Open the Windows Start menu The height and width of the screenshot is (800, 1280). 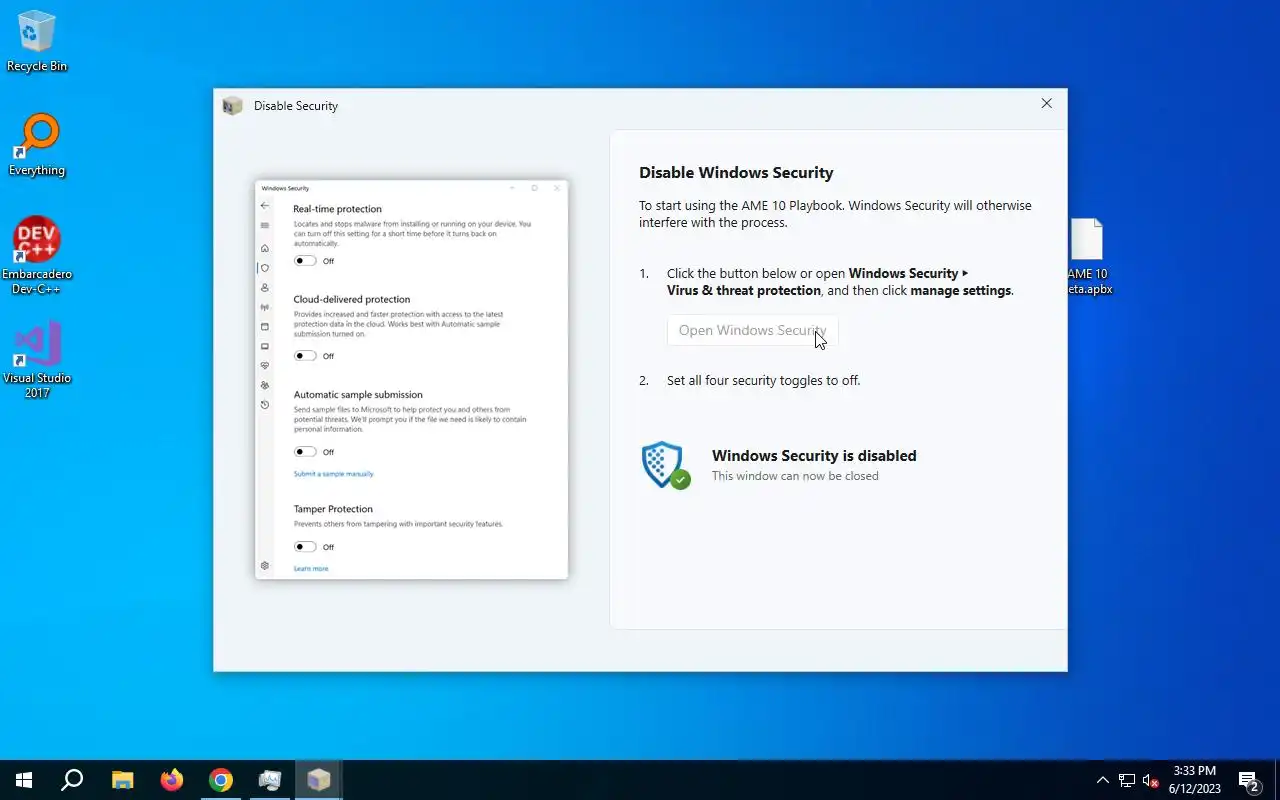tap(24, 780)
